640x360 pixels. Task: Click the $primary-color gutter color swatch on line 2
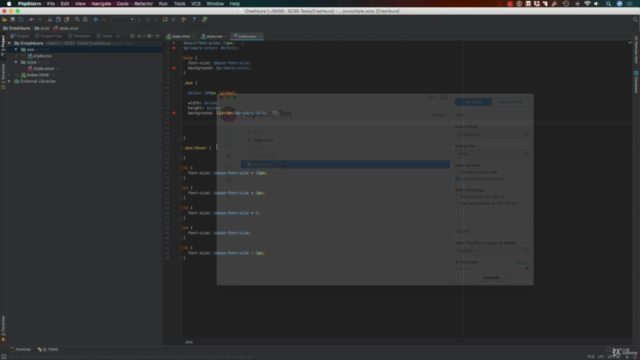(174, 48)
